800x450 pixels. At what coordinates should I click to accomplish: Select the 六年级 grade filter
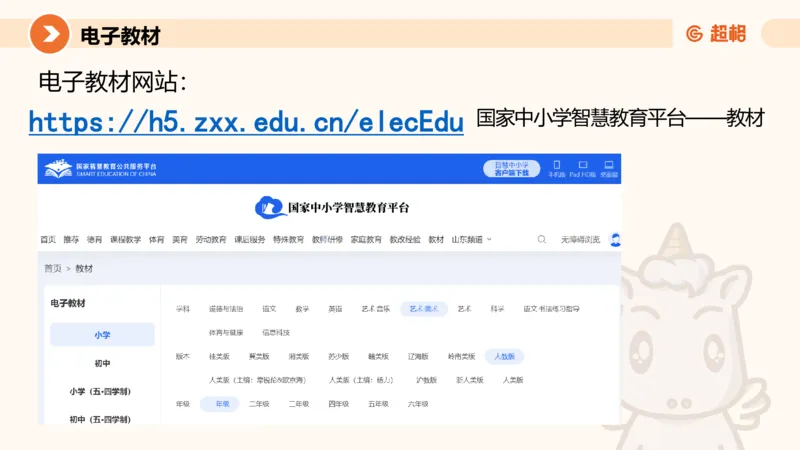coord(418,404)
